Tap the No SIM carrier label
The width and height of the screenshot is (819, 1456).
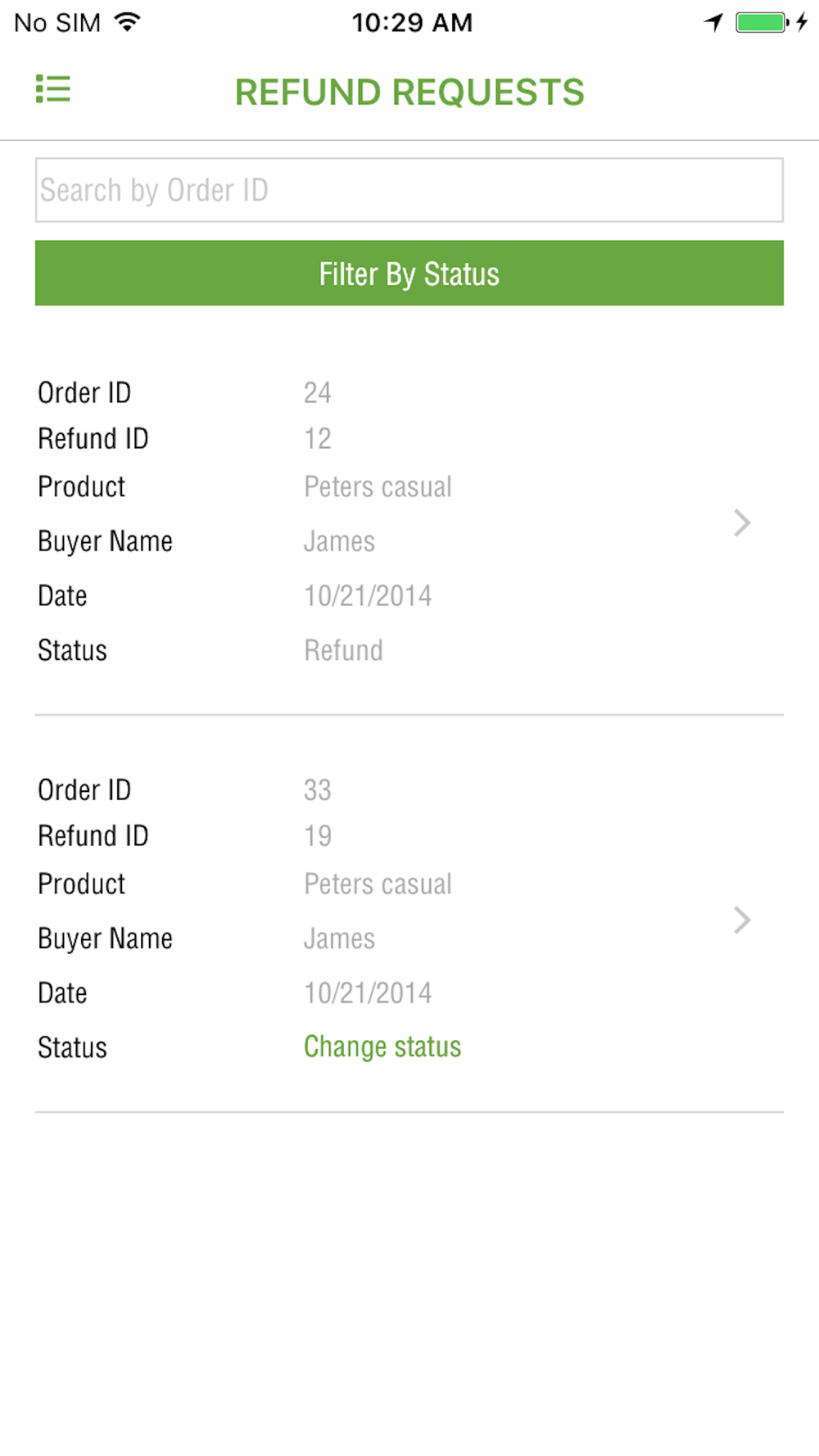pos(57,22)
